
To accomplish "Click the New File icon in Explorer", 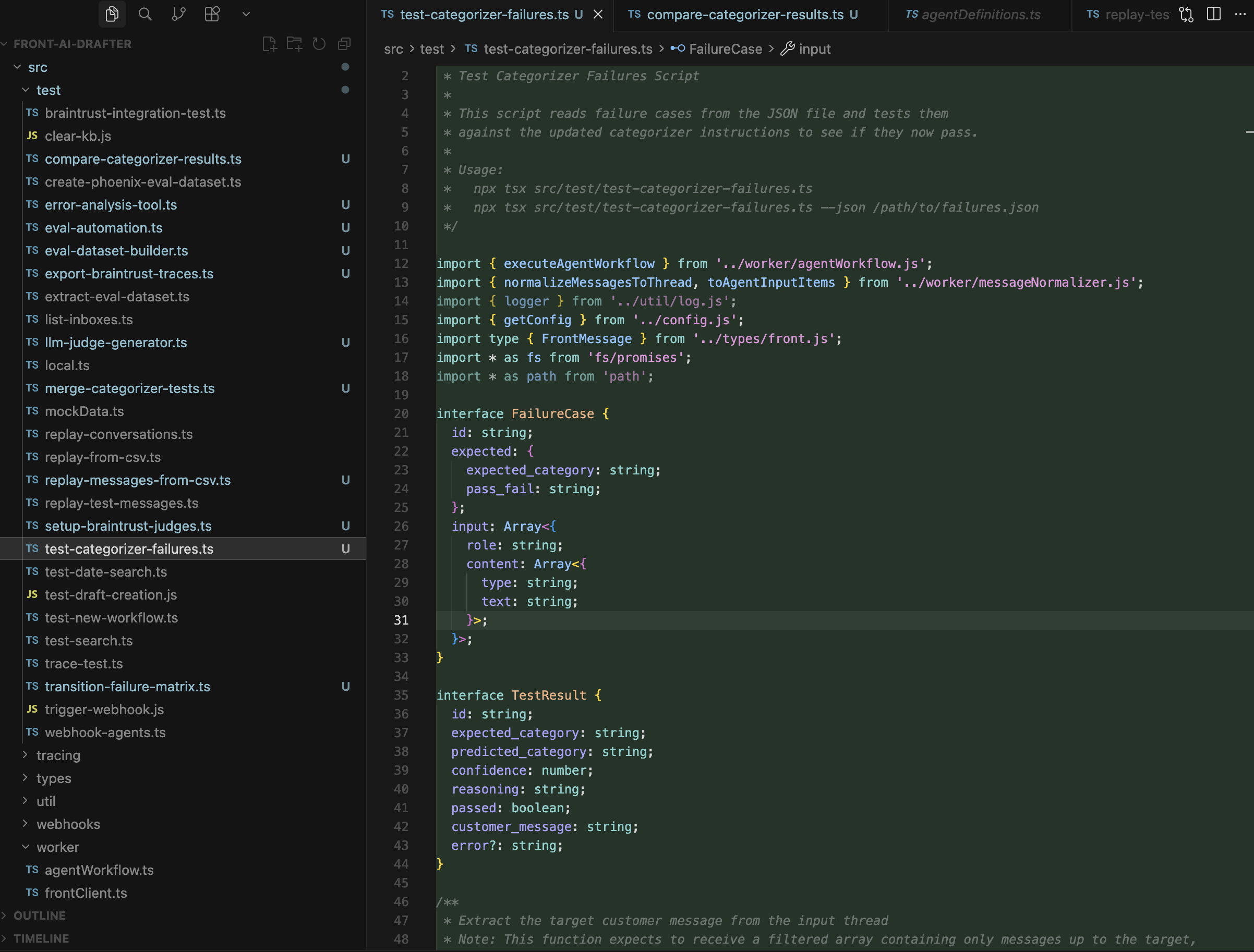I will click(269, 43).
